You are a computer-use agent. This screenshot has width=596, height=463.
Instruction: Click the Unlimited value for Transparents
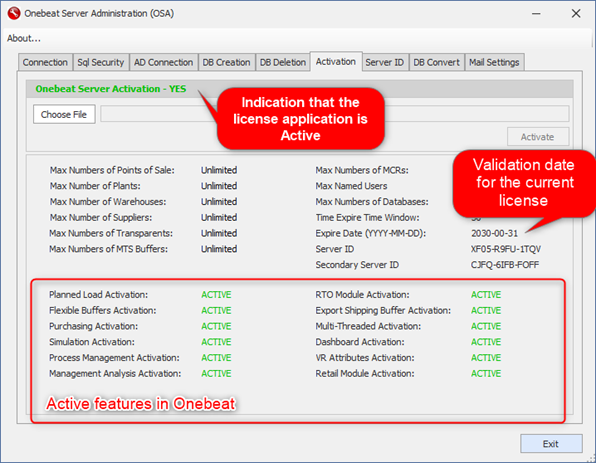pyautogui.click(x=219, y=233)
